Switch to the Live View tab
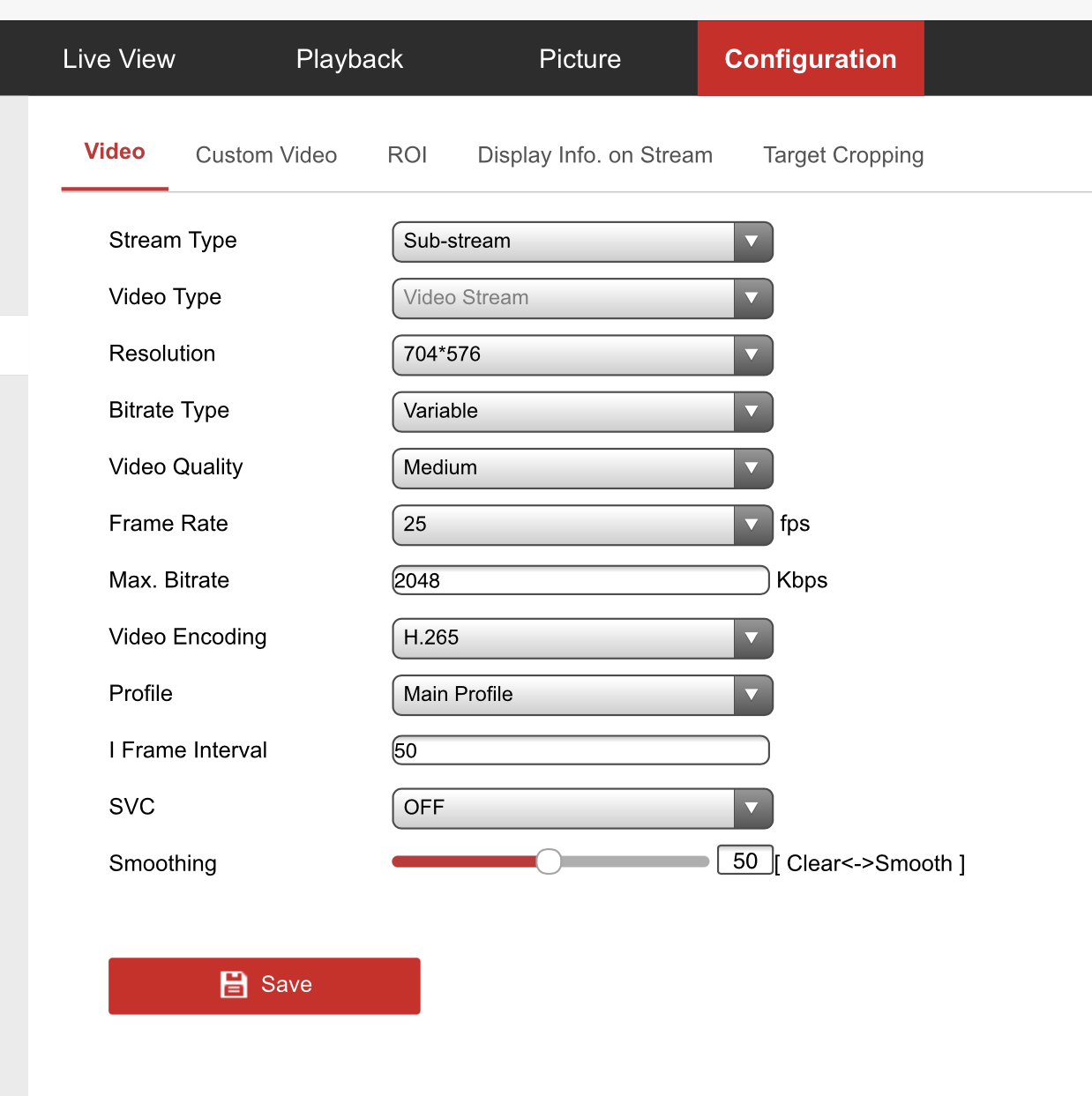This screenshot has height=1096, width=1092. point(119,59)
